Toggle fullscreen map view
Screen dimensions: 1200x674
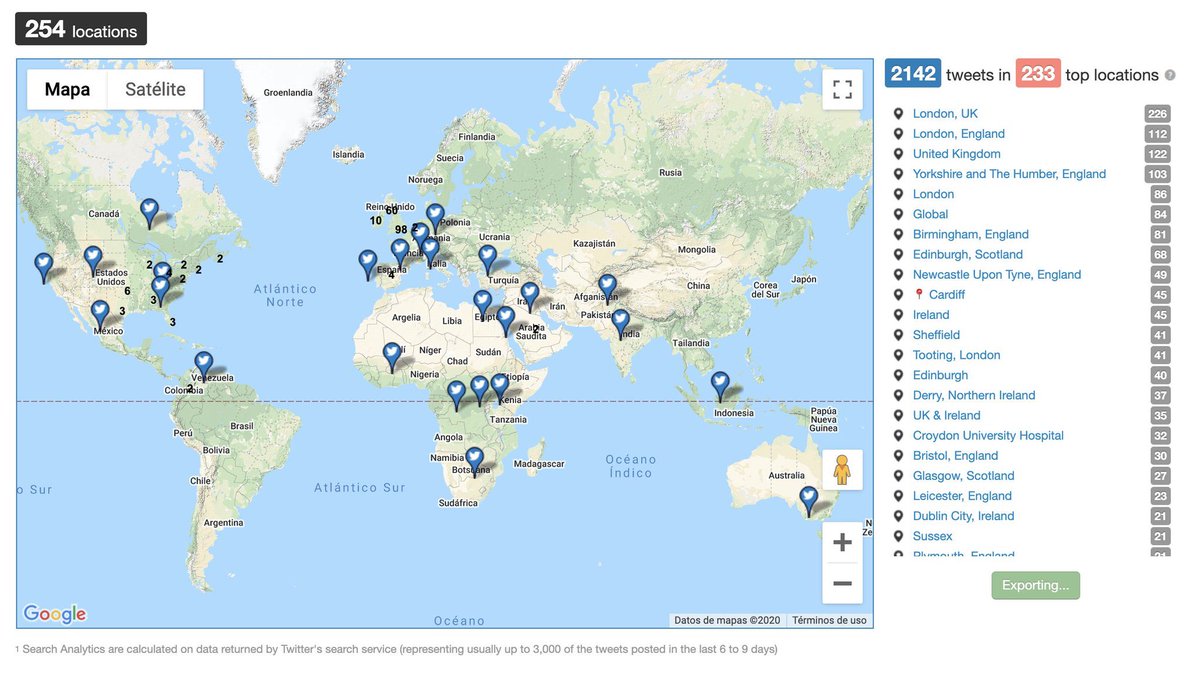[842, 89]
